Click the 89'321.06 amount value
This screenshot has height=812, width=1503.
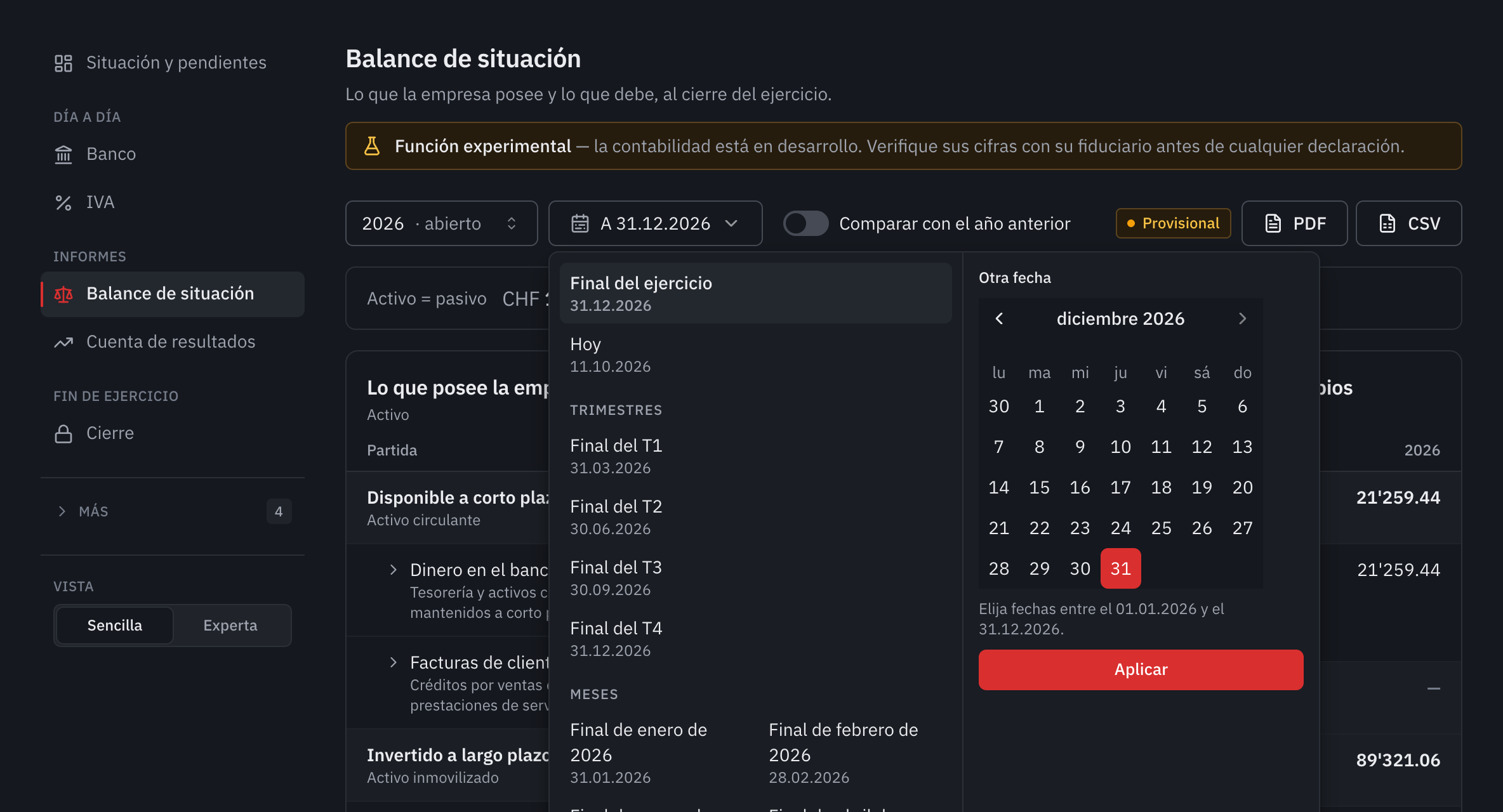tap(1398, 760)
